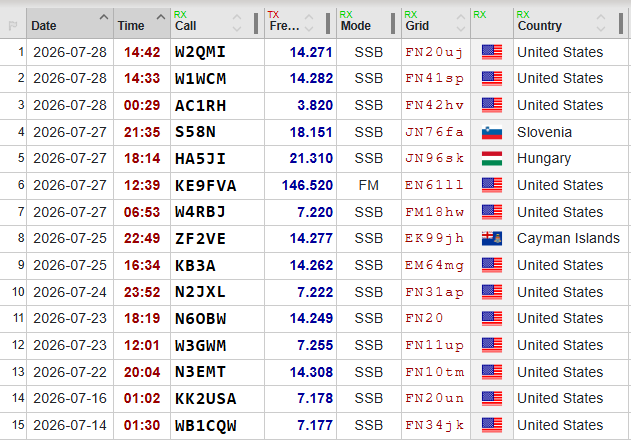Click the RX Grid column header
Viewport: 631px width, 442px height.
click(436, 23)
